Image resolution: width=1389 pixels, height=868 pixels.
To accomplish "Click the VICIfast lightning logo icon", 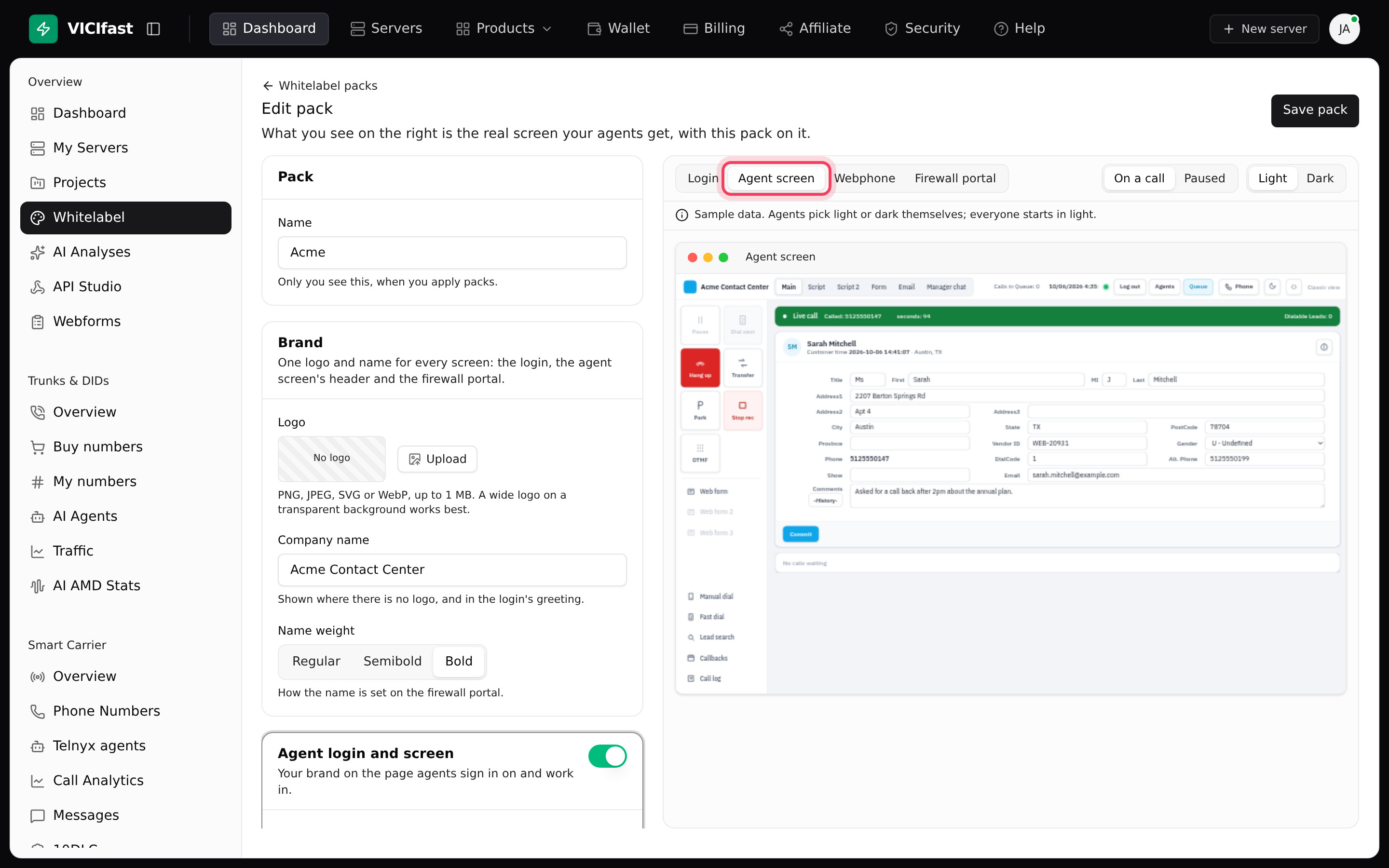I will pos(43,29).
